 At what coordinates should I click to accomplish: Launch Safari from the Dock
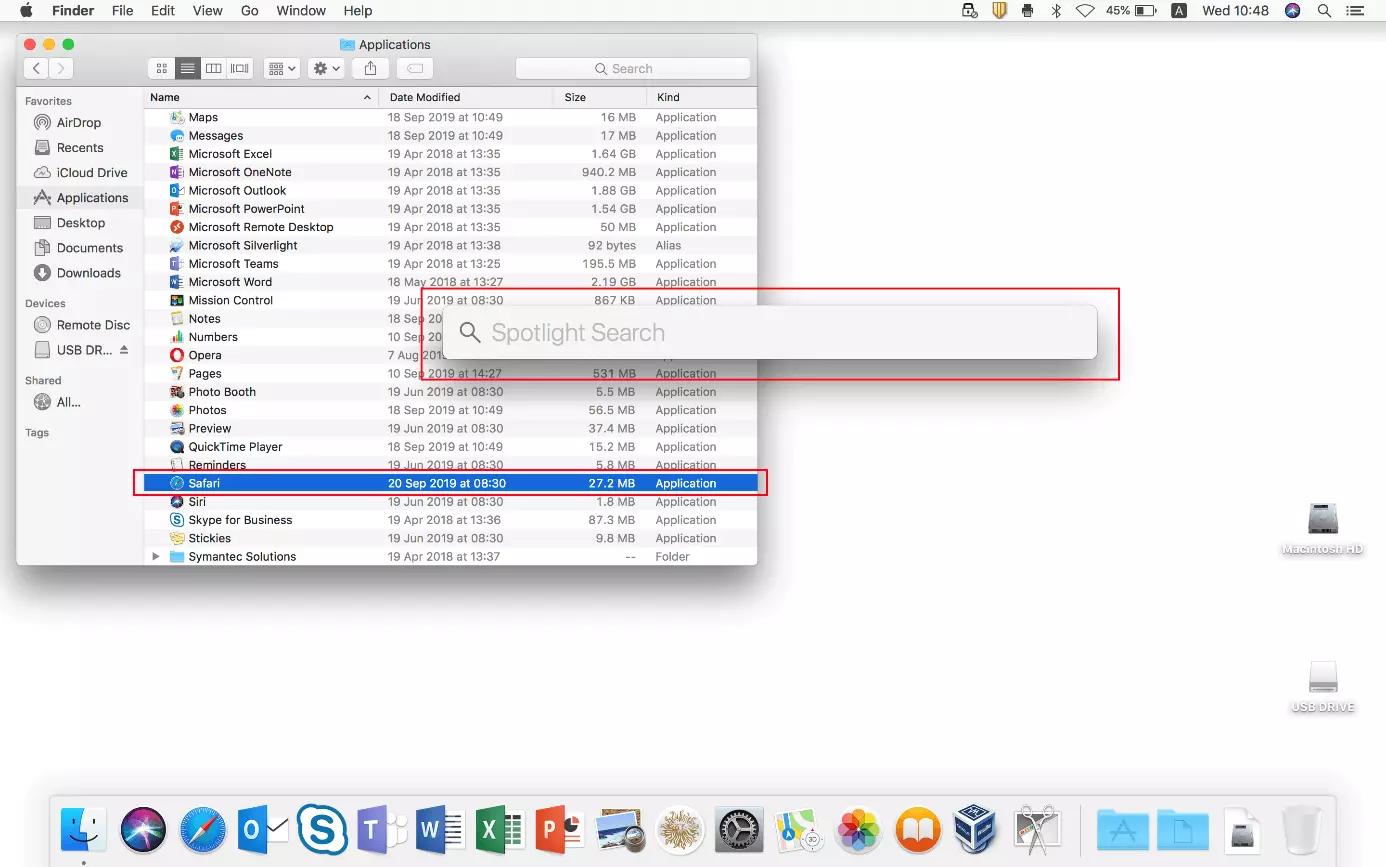203,829
